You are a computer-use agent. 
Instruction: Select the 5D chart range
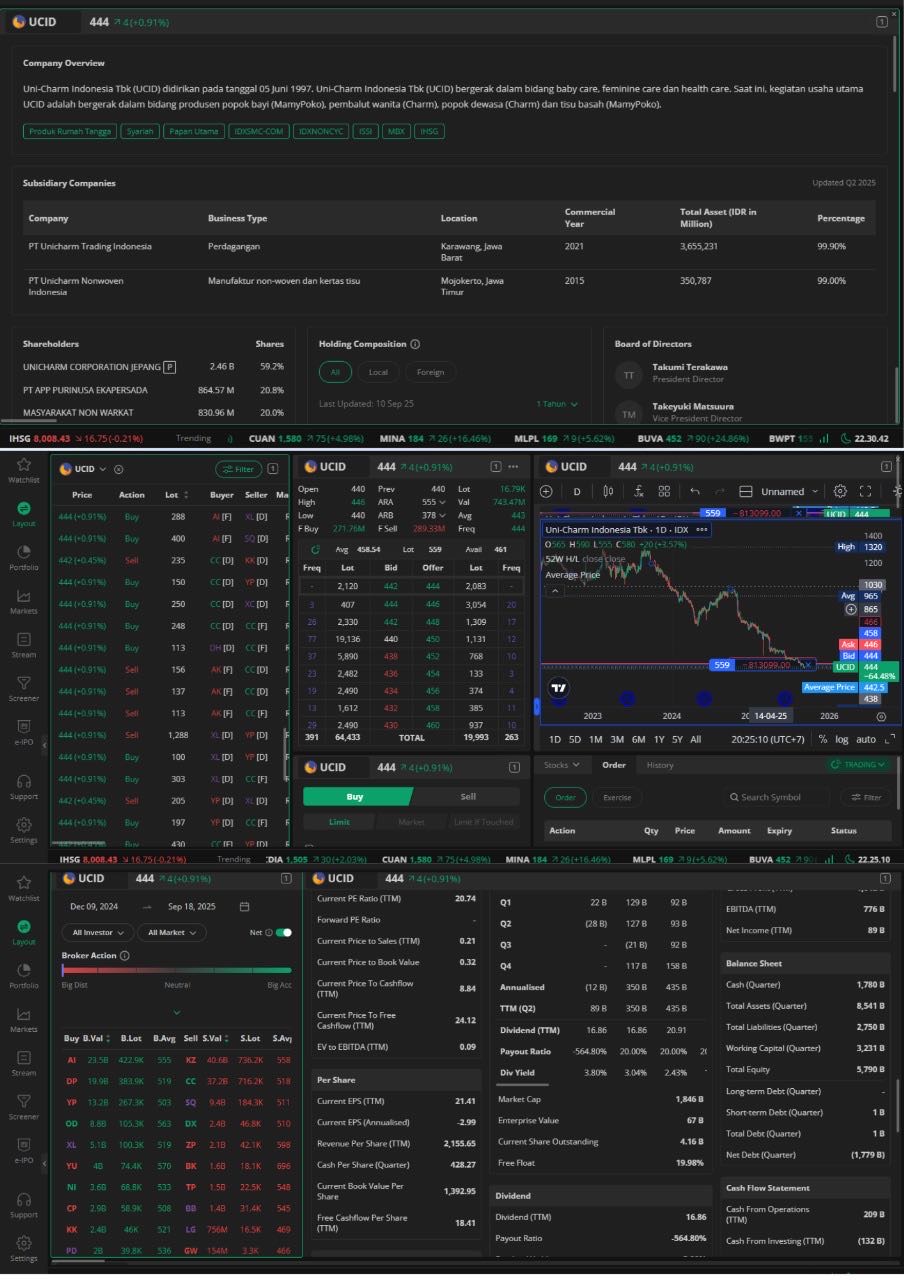(575, 739)
